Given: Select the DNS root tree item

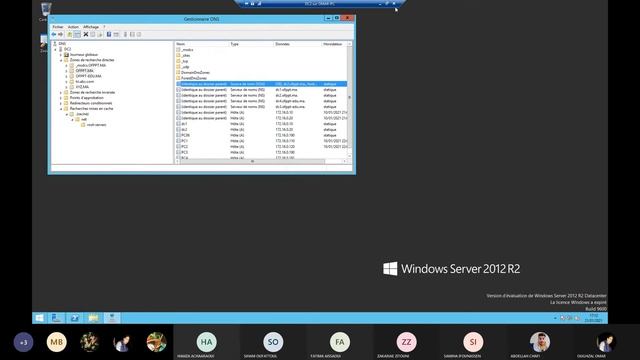Looking at the screenshot, I should (x=60, y=44).
